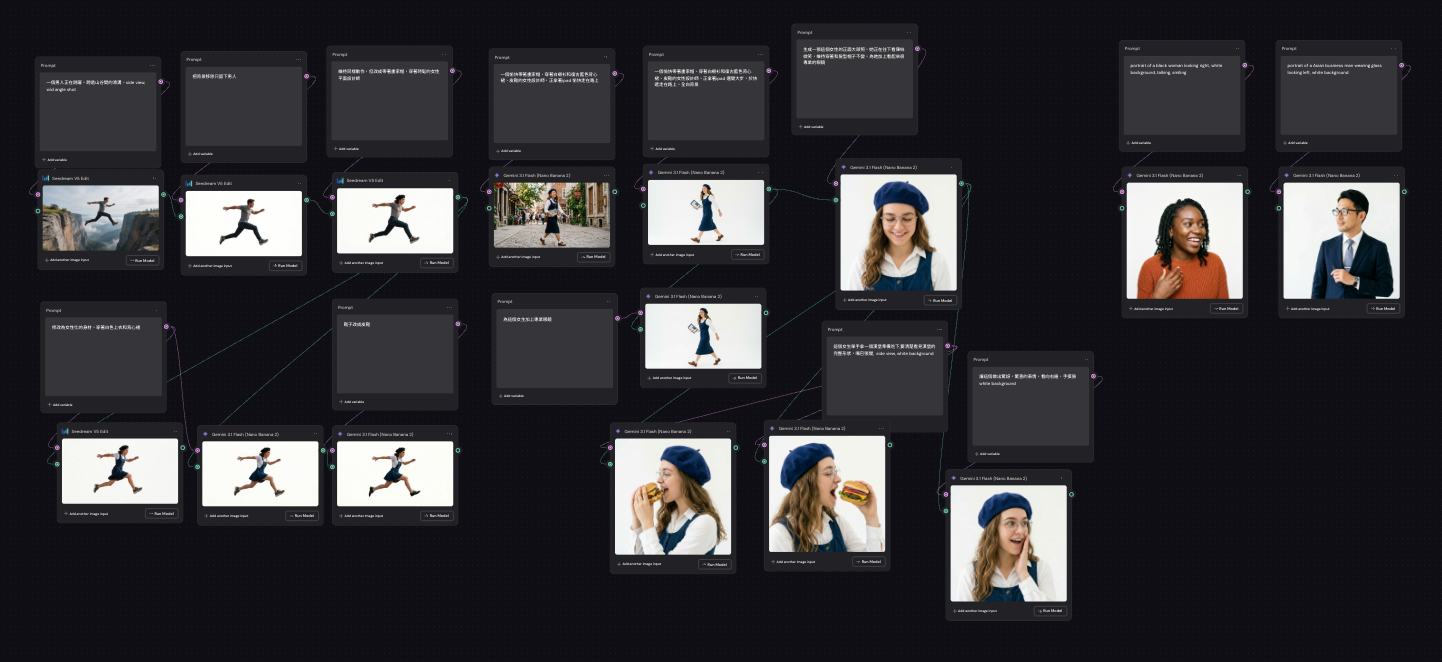Click Gemini sparkle icon on black woman portrait node
This screenshot has height=662, width=1442.
tap(1131, 175)
